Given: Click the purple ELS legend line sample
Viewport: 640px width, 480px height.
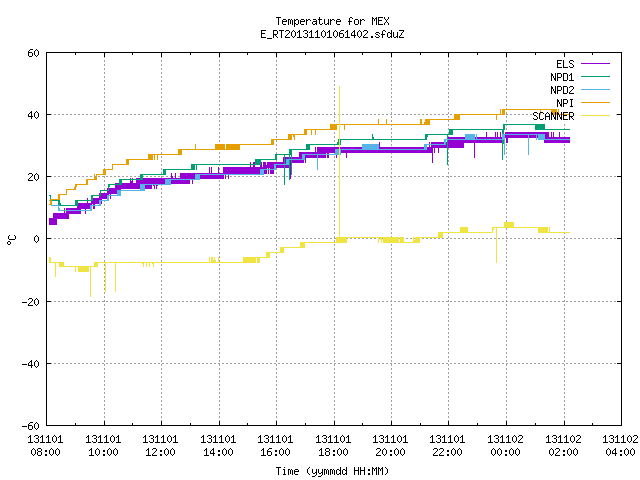Looking at the screenshot, I should tap(595, 64).
